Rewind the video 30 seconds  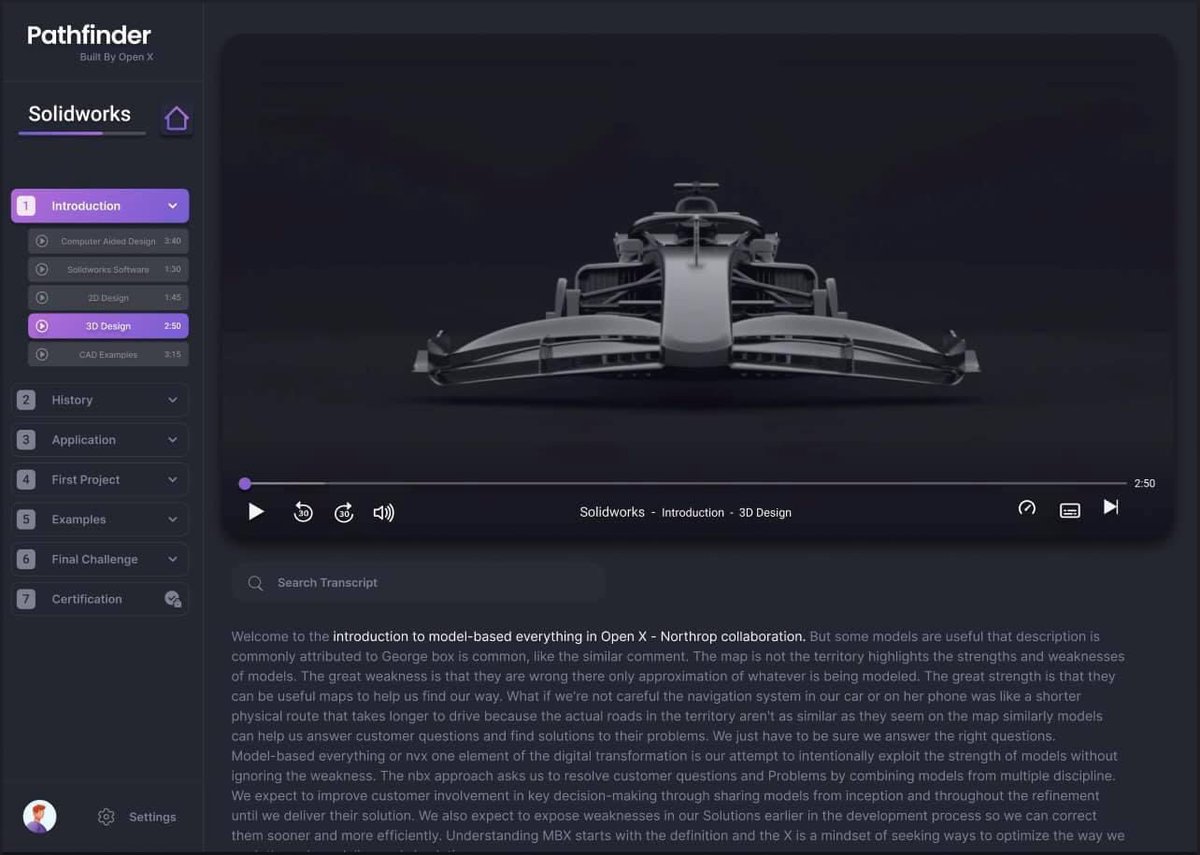coord(303,512)
